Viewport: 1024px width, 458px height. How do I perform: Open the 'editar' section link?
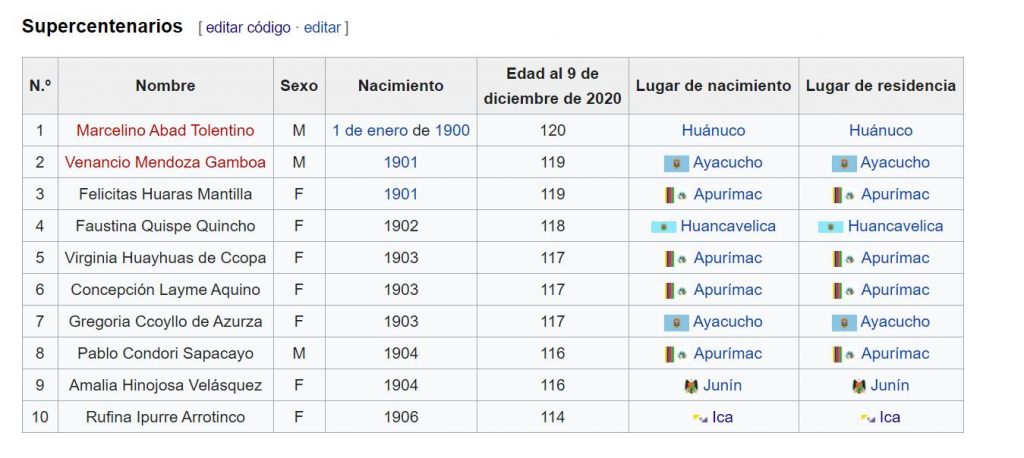(x=323, y=27)
